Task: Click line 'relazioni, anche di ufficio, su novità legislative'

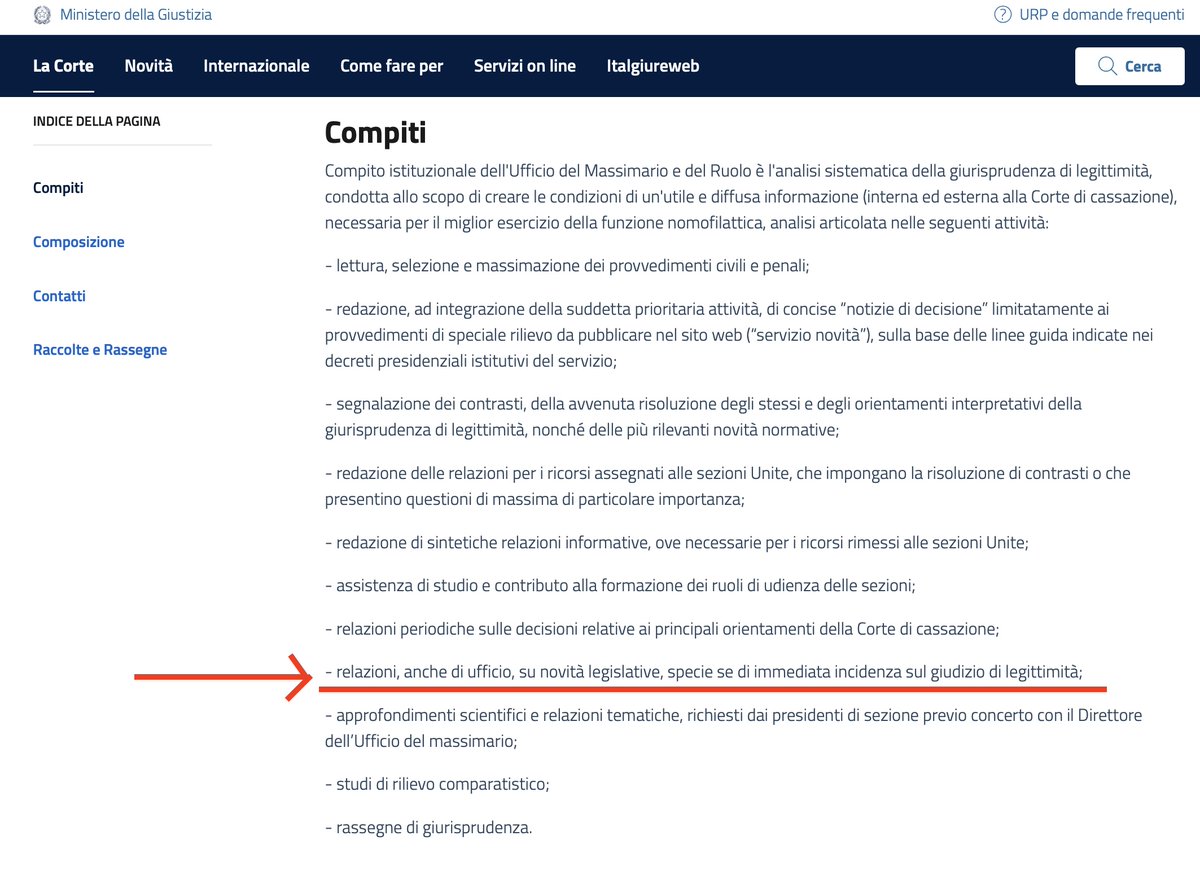Action: [704, 673]
